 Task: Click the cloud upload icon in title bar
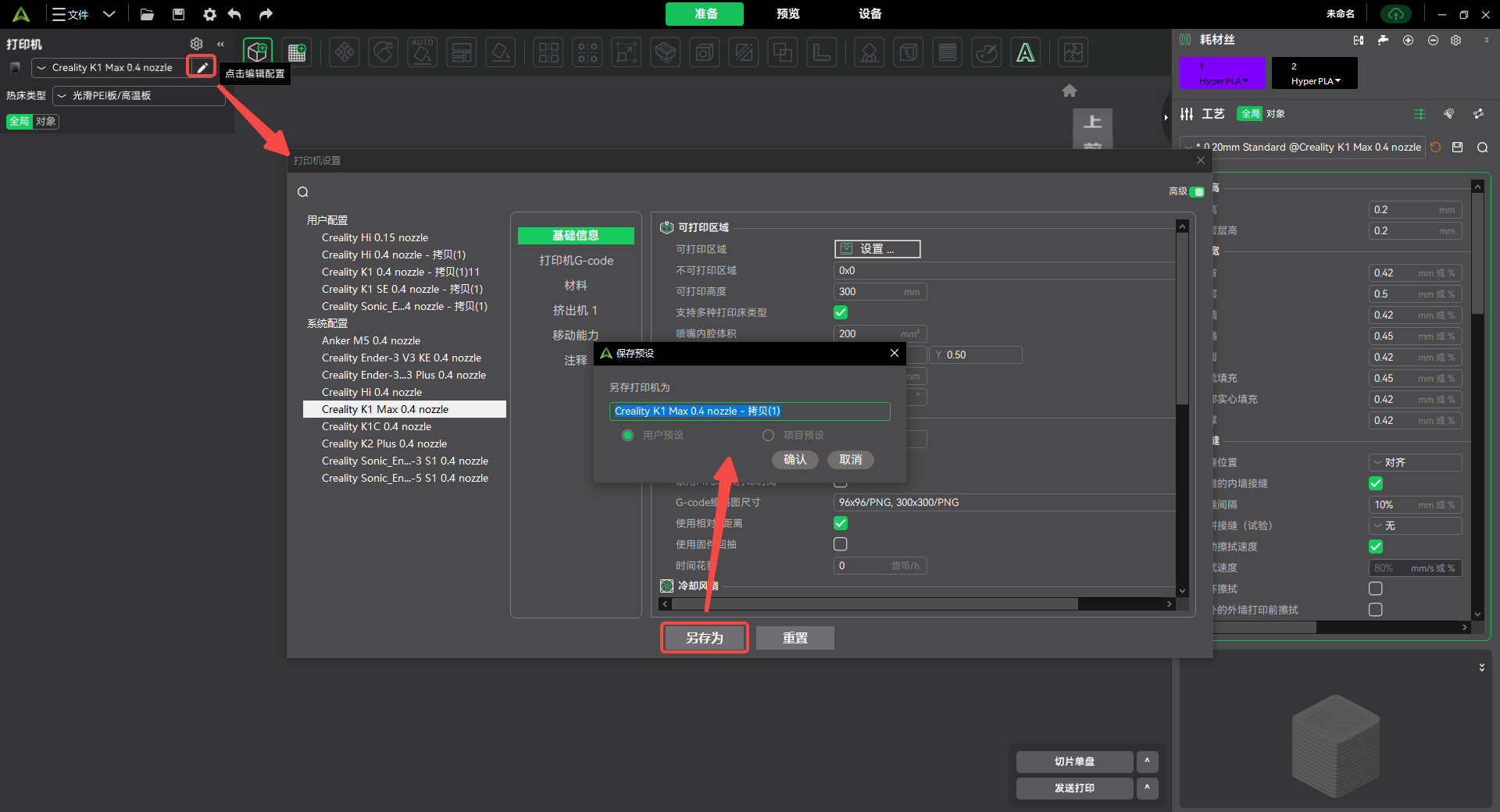[1396, 14]
